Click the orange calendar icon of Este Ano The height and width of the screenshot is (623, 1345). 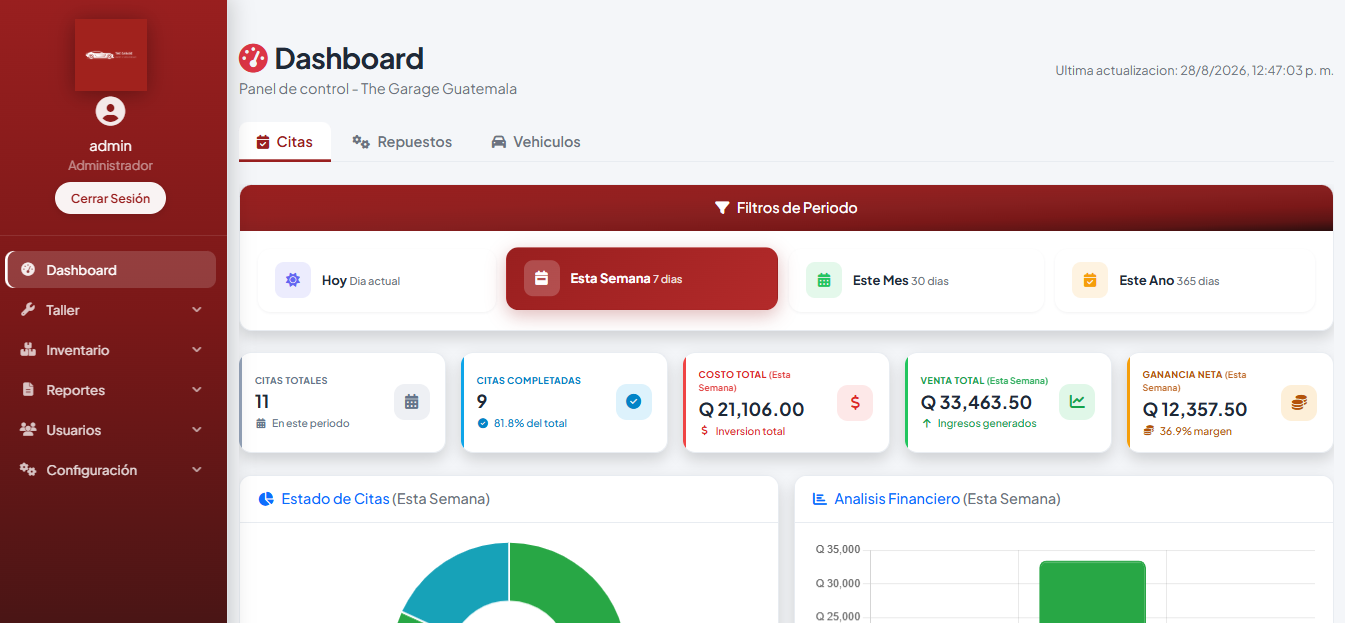[1090, 280]
